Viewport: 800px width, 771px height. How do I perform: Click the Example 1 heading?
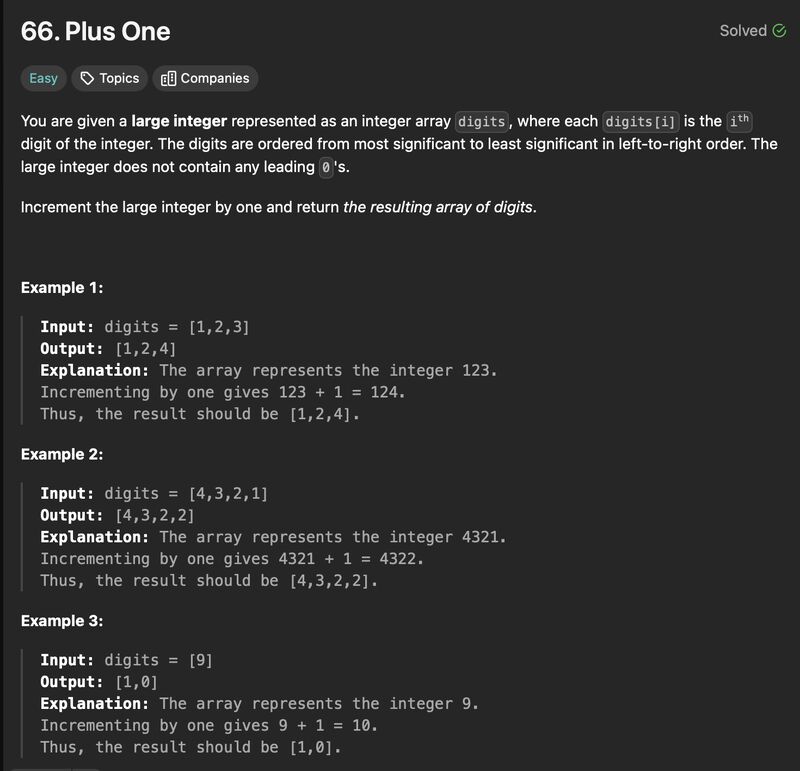point(62,288)
